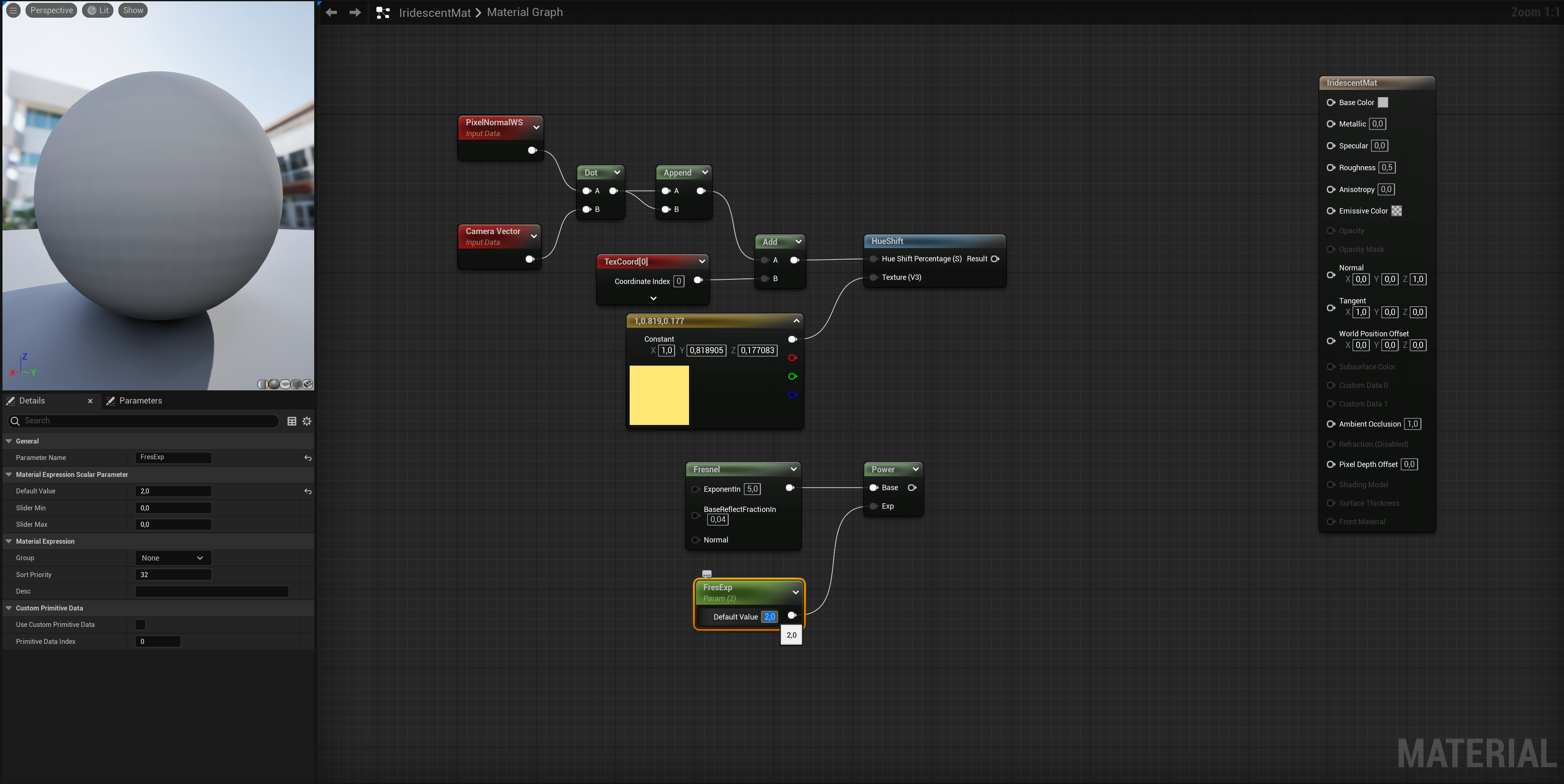Use selected static mesh as preview

coord(308,384)
